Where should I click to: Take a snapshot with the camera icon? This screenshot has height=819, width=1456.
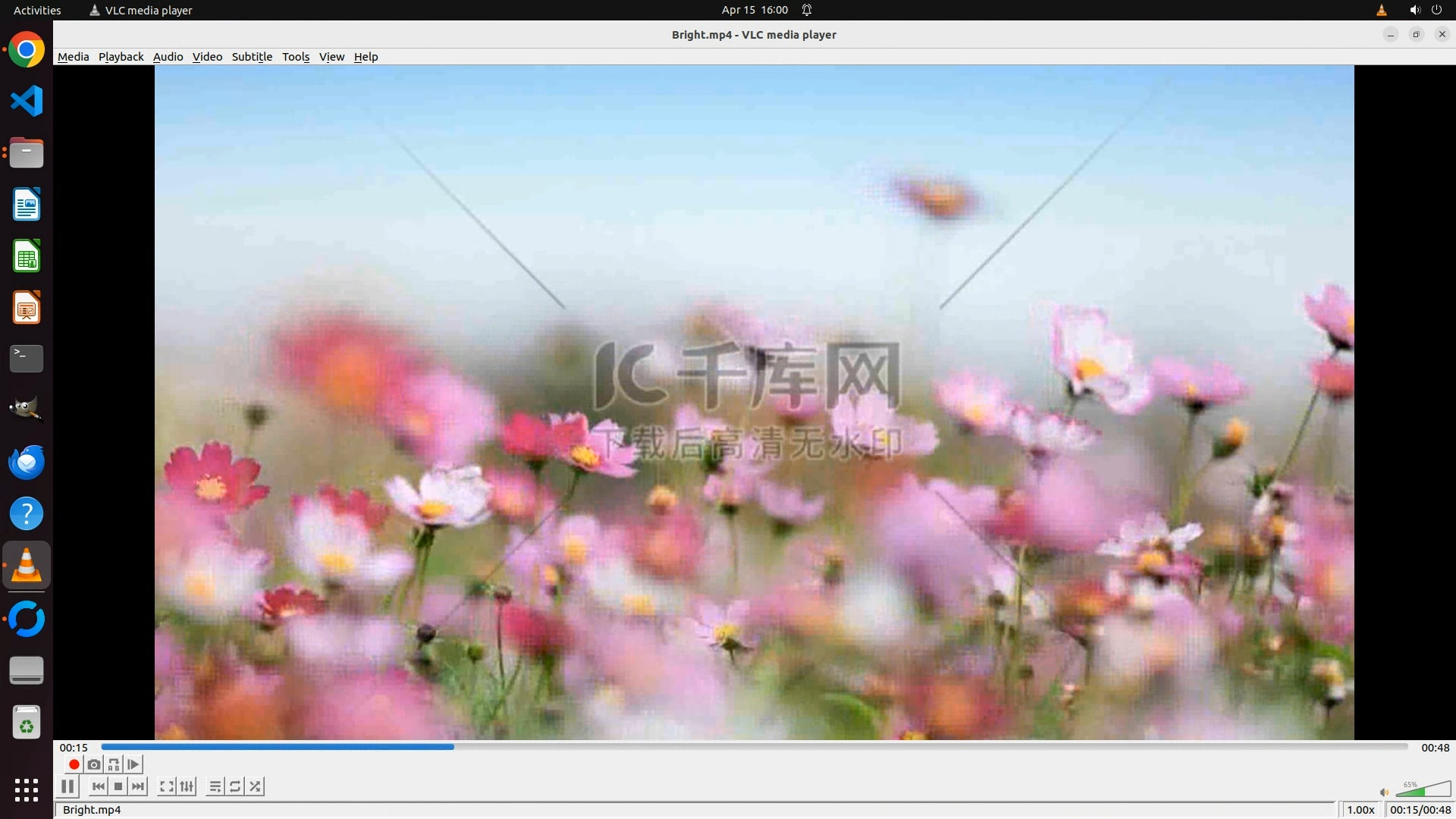coord(94,764)
